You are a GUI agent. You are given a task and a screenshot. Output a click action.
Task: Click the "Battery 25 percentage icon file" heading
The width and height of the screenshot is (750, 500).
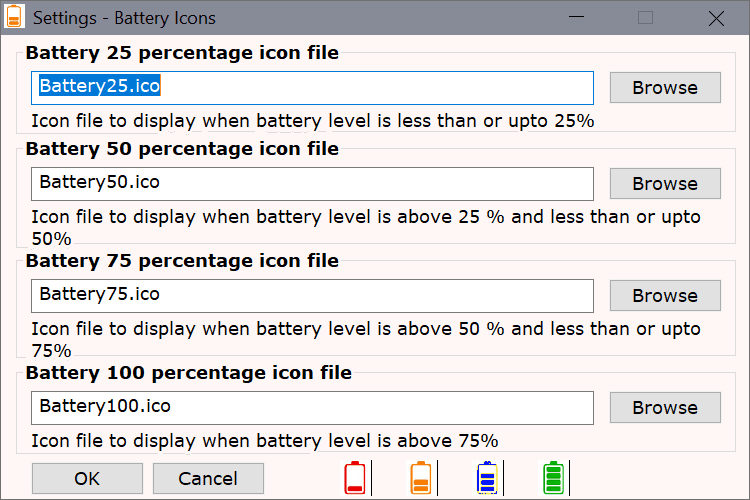point(182,53)
